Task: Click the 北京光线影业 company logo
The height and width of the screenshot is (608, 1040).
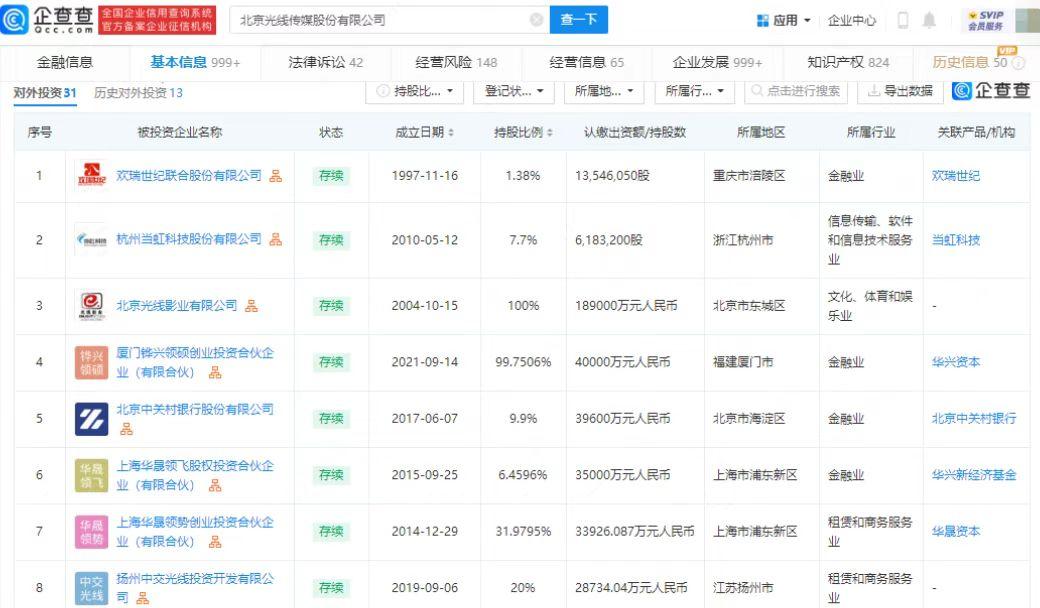Action: click(92, 306)
